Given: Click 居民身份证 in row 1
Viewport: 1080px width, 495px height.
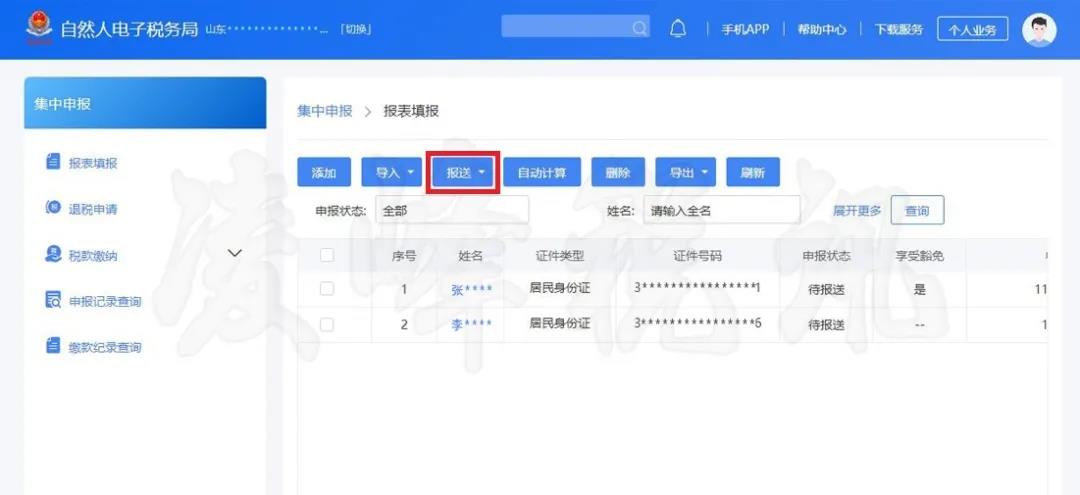Looking at the screenshot, I should point(559,288).
